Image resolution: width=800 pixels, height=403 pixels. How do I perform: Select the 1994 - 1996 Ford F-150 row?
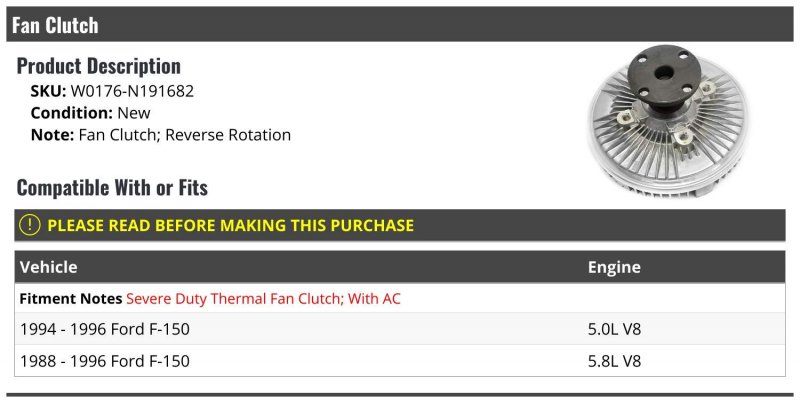pyautogui.click(x=105, y=329)
